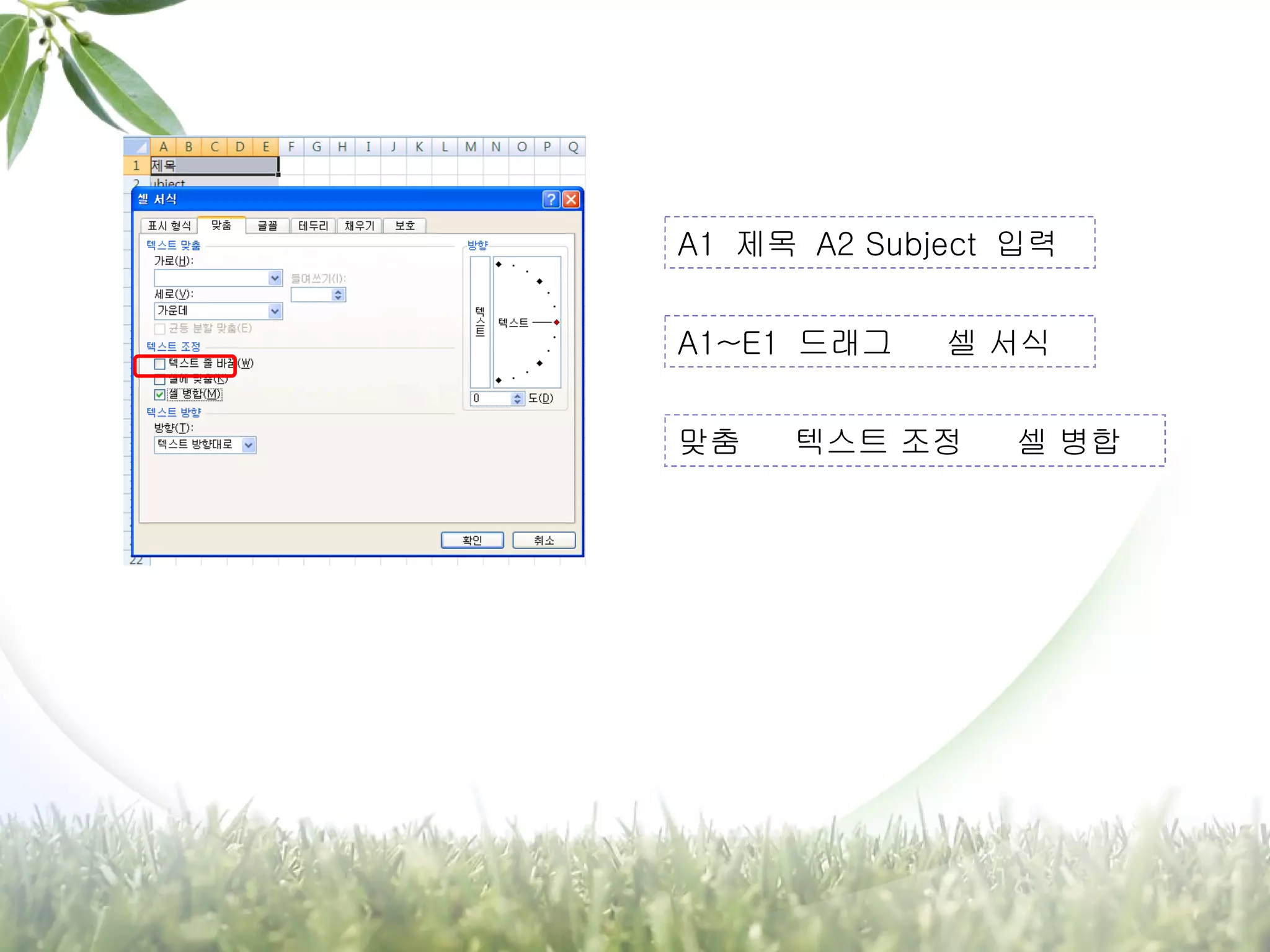Image resolution: width=1270 pixels, height=952 pixels.
Task: Open the 가로 horizontal alignment dropdown
Action: 275,278
